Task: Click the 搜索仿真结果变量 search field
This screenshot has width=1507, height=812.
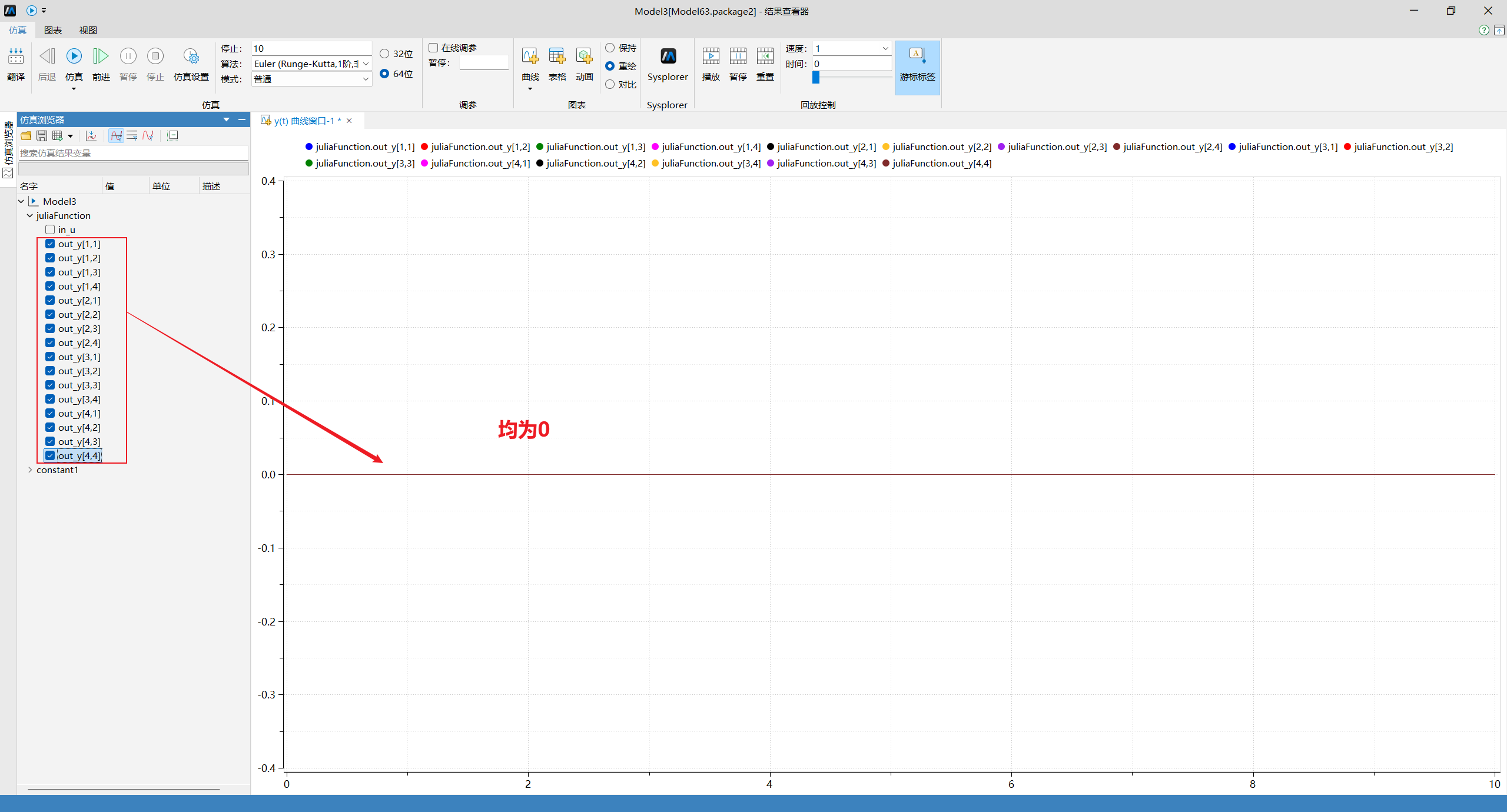Action: [x=133, y=153]
